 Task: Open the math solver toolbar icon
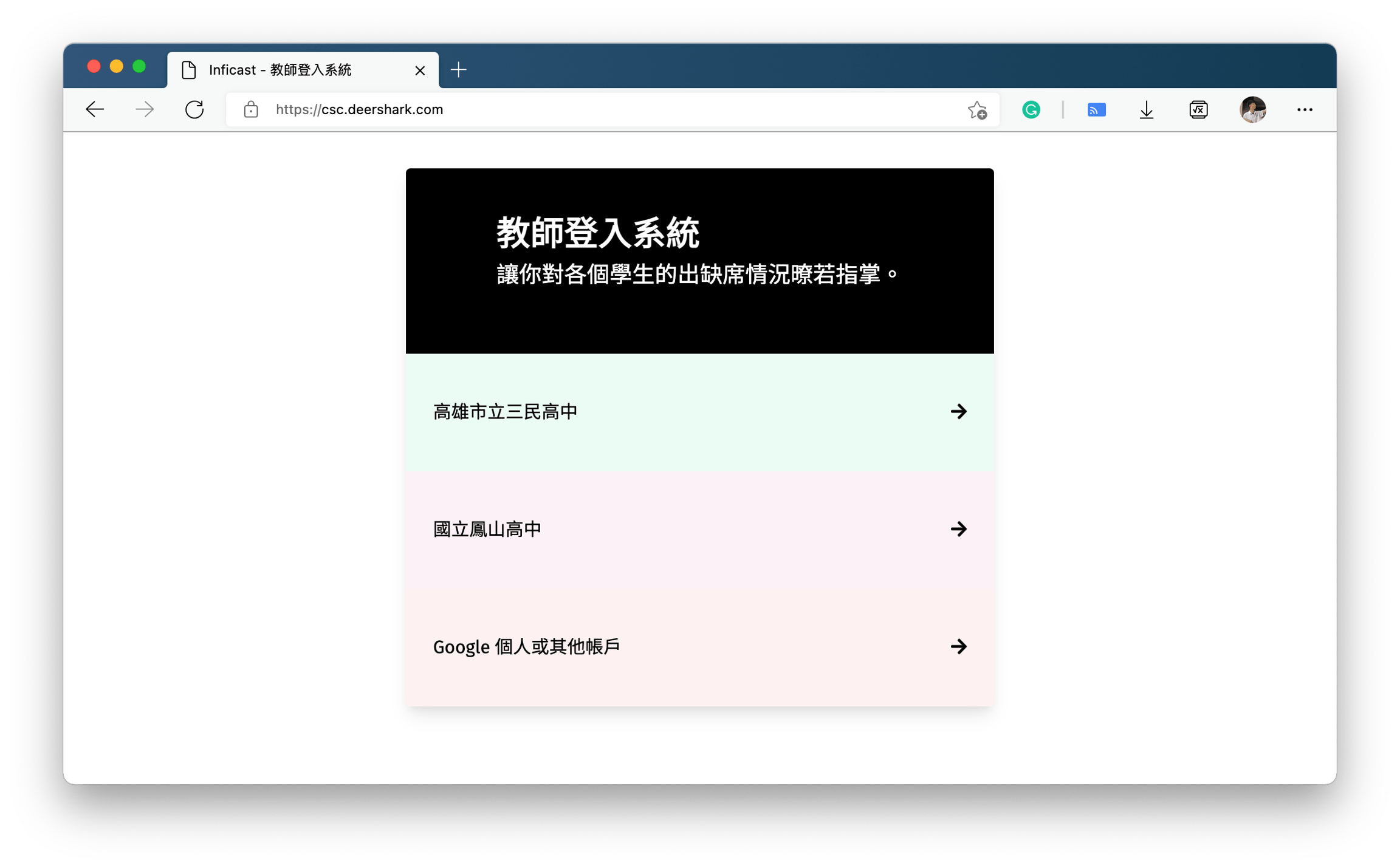pos(1198,110)
